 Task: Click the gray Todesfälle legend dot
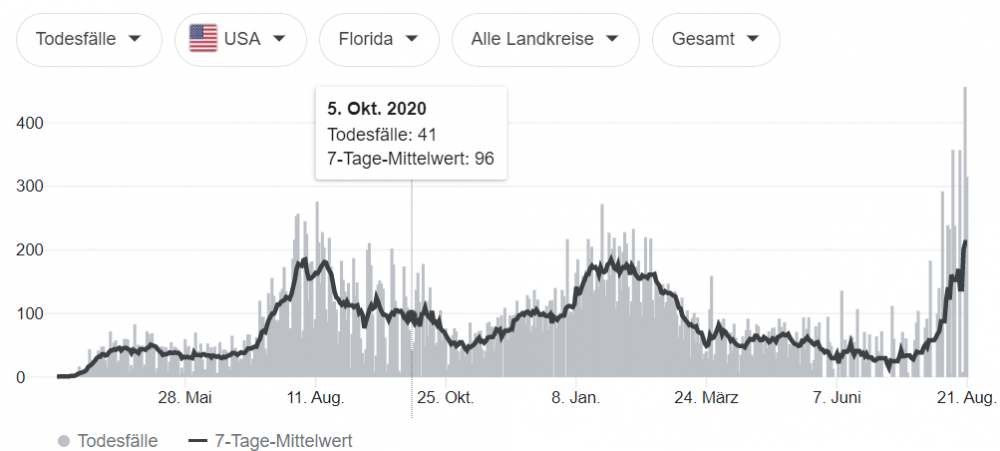point(64,440)
